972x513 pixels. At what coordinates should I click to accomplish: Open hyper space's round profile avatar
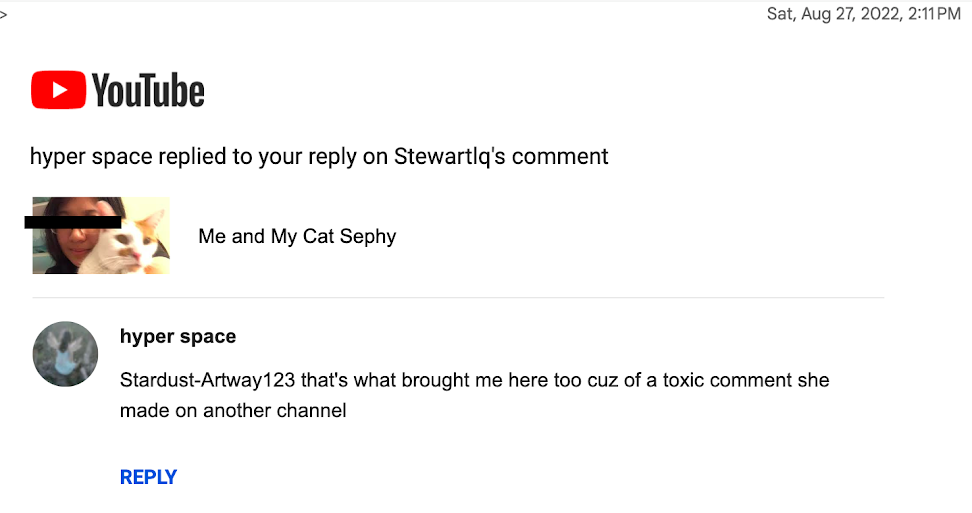66,354
